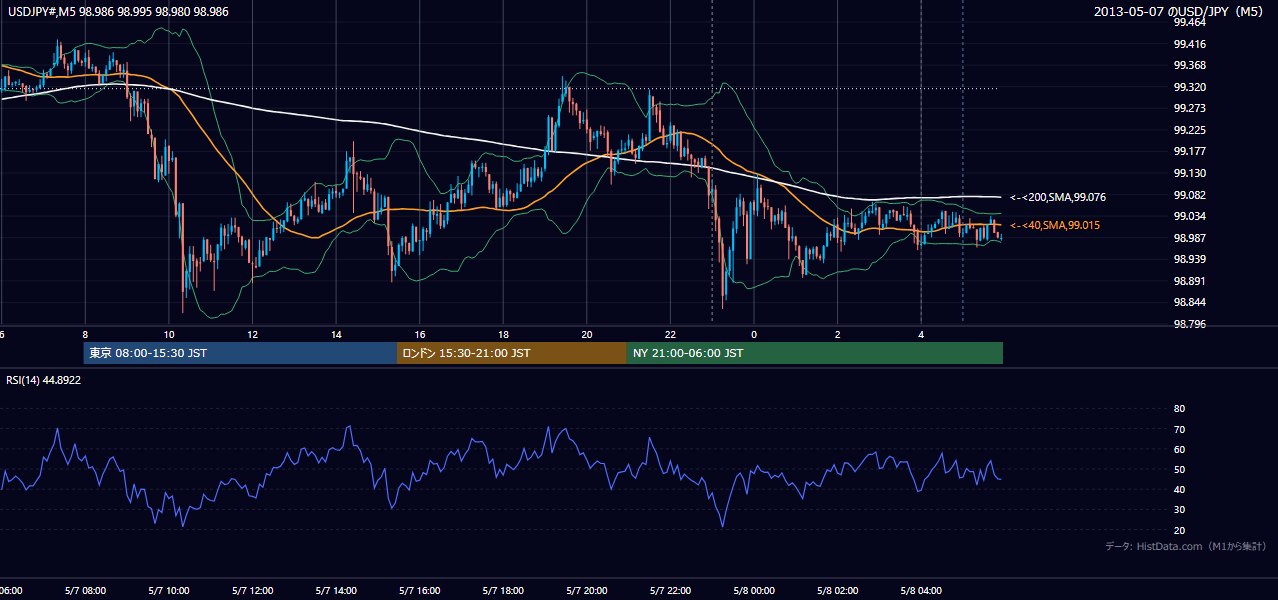1278x600 pixels.
Task: Click hour label 8 under price chart
Action: click(x=85, y=335)
